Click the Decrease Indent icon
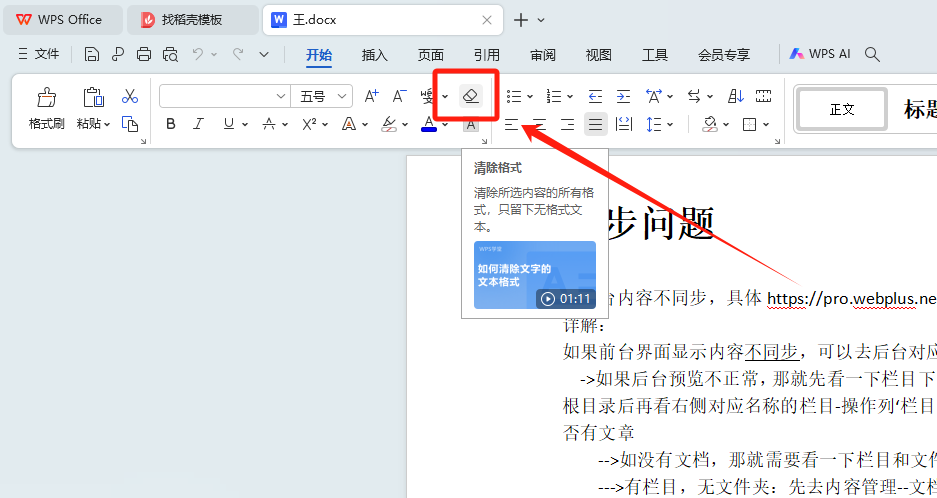The height and width of the screenshot is (498, 937). coord(595,96)
